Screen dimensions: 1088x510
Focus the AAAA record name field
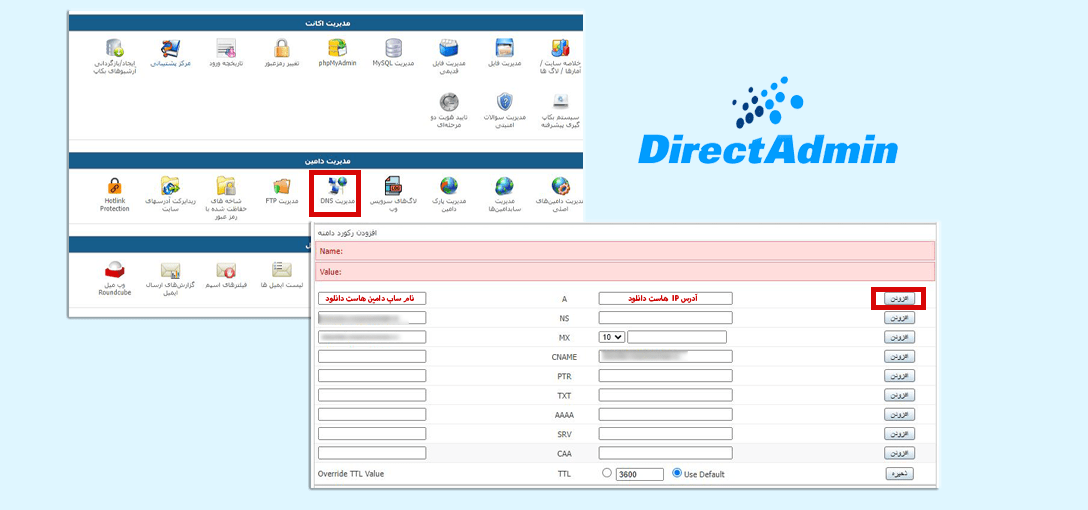pyautogui.click(x=372, y=414)
